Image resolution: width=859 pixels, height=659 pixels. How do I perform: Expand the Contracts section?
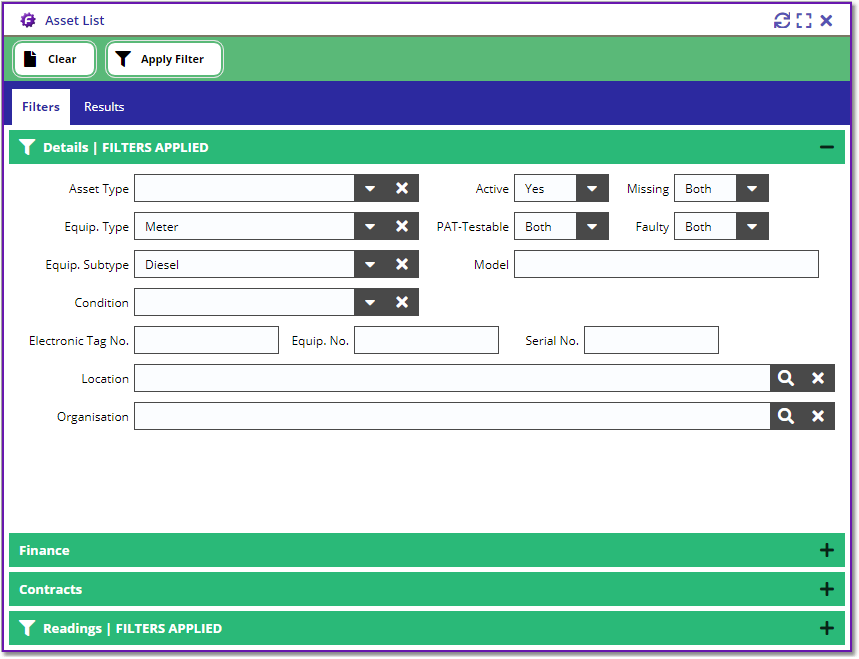tap(827, 589)
